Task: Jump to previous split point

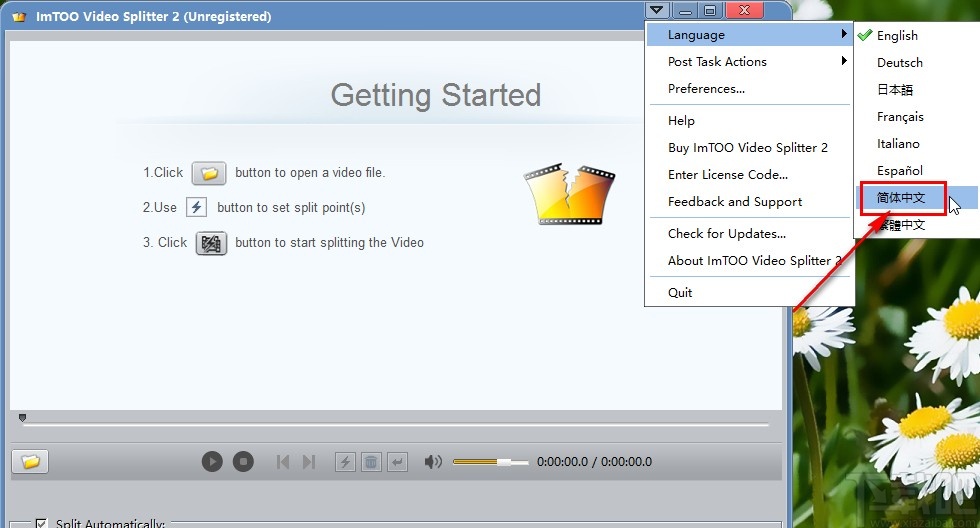Action: (x=282, y=462)
